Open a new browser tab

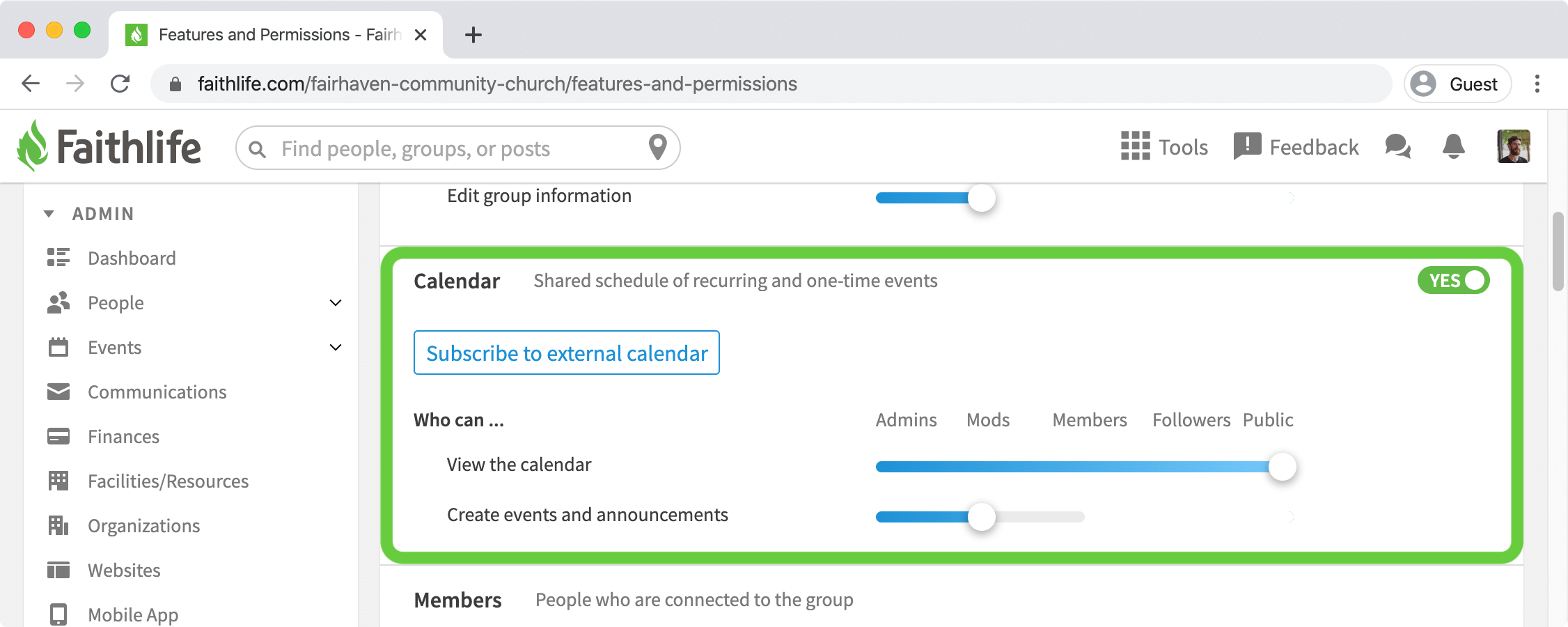(473, 35)
